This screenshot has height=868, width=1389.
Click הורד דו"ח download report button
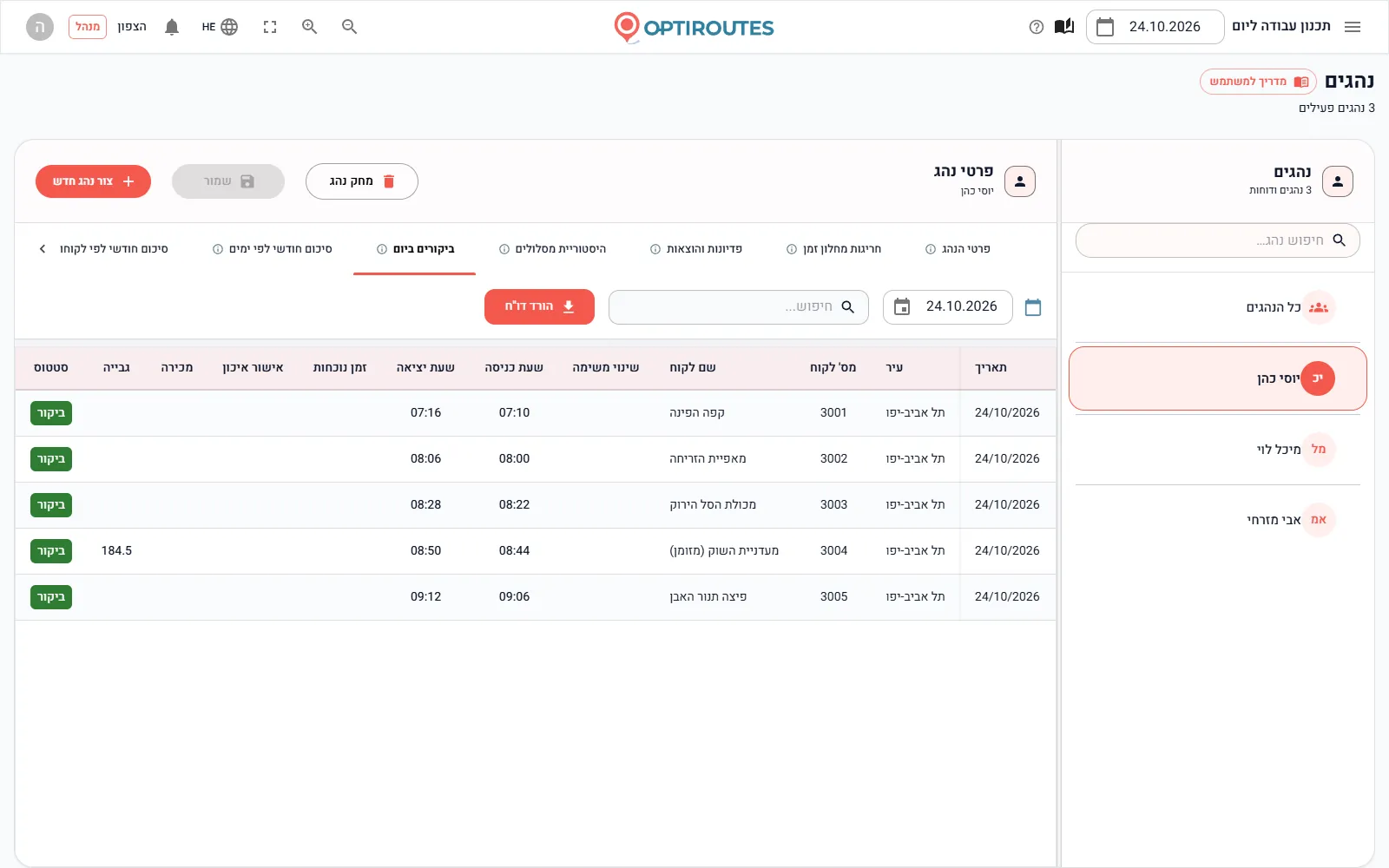[x=539, y=306]
